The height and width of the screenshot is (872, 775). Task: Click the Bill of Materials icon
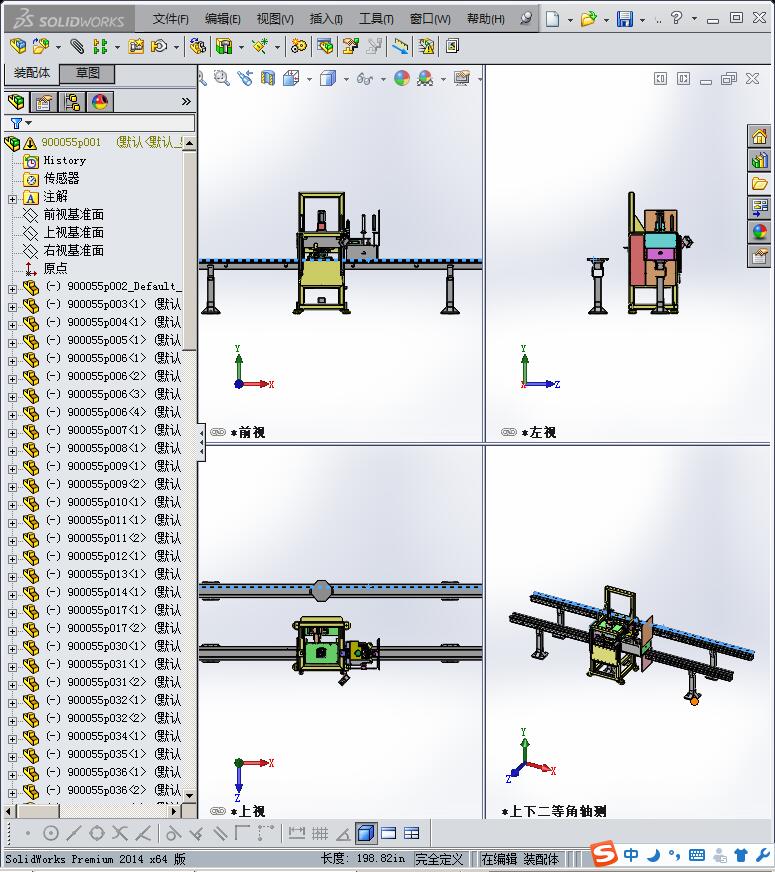[x=326, y=46]
